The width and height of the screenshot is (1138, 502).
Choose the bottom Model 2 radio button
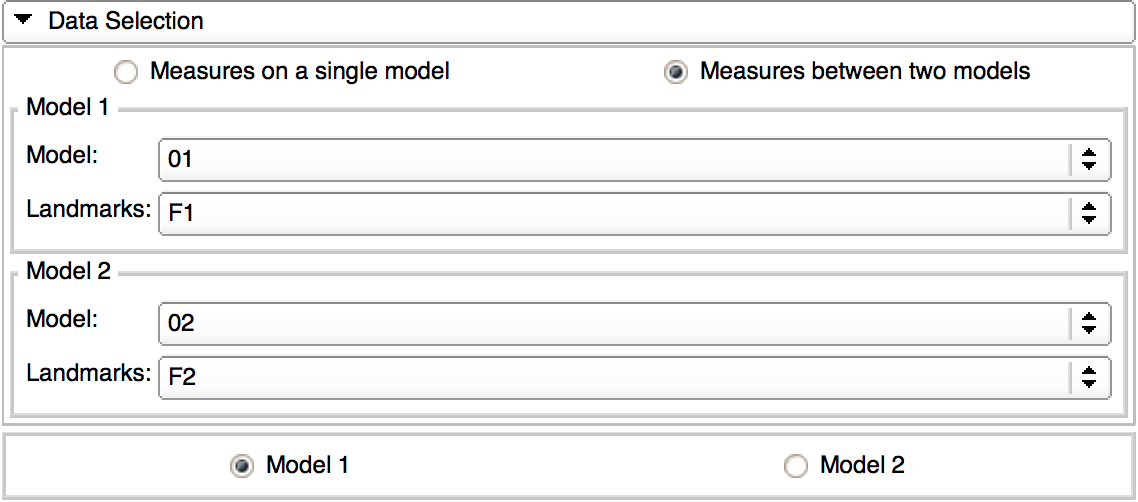[x=795, y=466]
